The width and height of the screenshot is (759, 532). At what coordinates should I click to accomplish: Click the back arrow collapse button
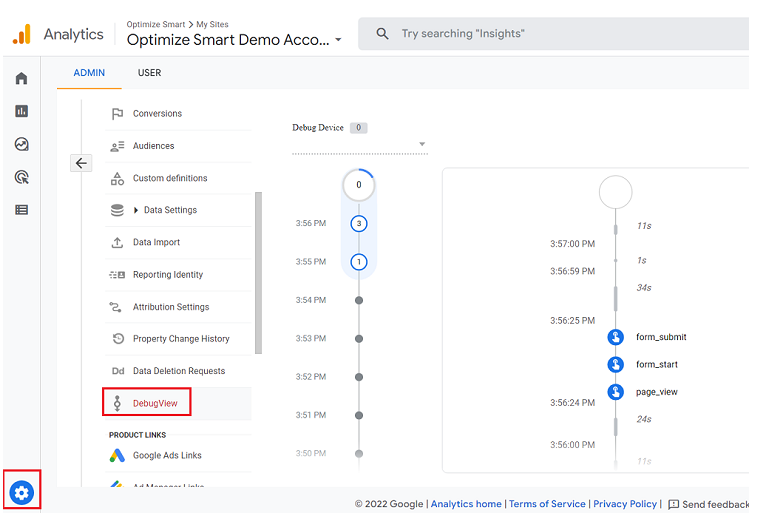[81, 163]
